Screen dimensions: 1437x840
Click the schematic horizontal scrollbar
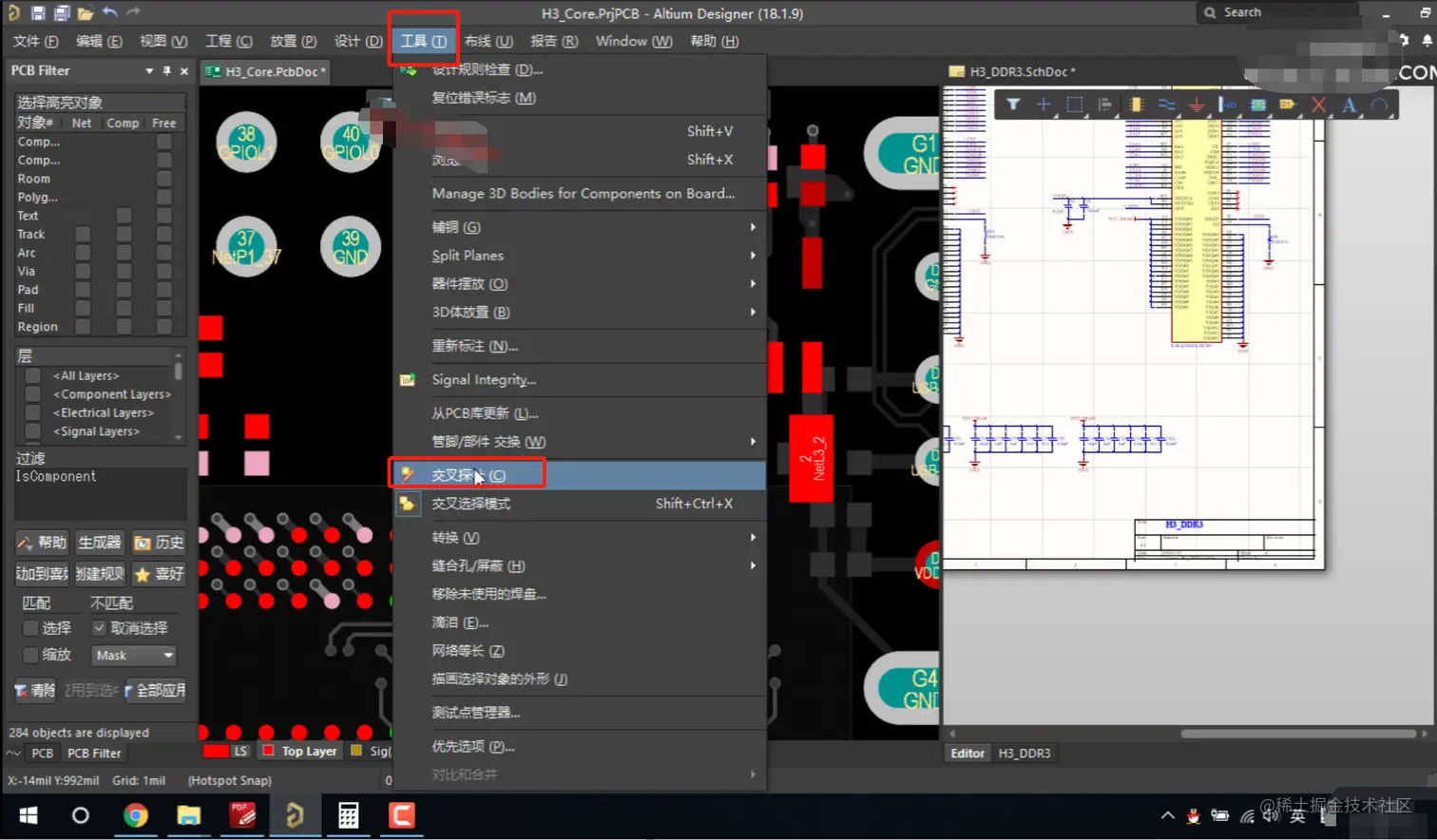1298,734
